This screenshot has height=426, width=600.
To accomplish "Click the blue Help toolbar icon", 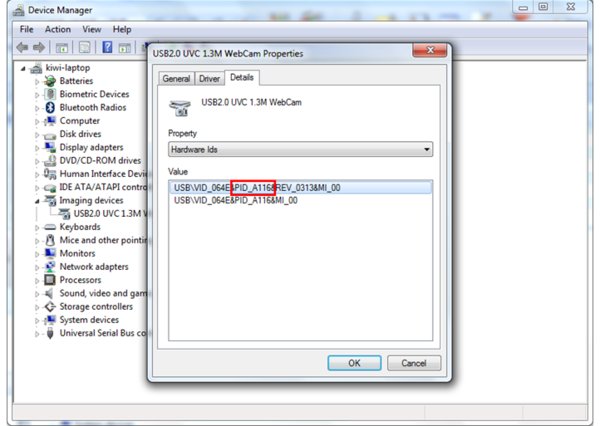I will point(107,47).
